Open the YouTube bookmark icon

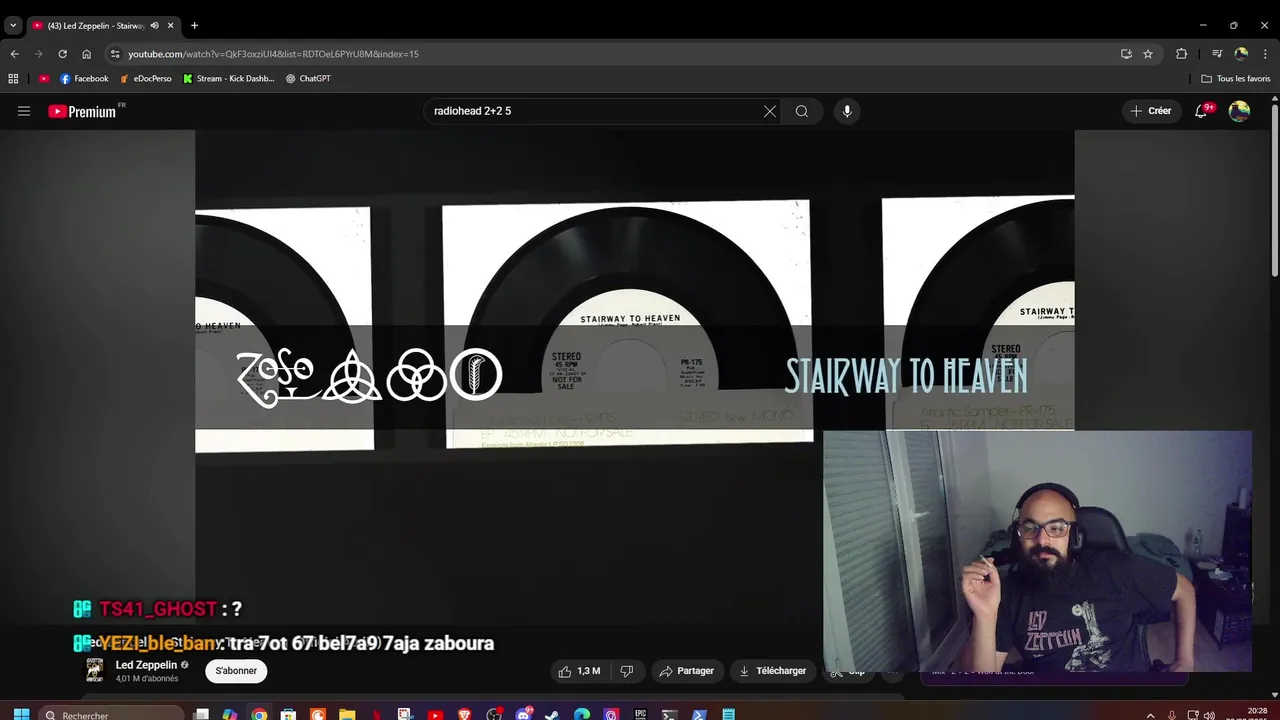(44, 78)
